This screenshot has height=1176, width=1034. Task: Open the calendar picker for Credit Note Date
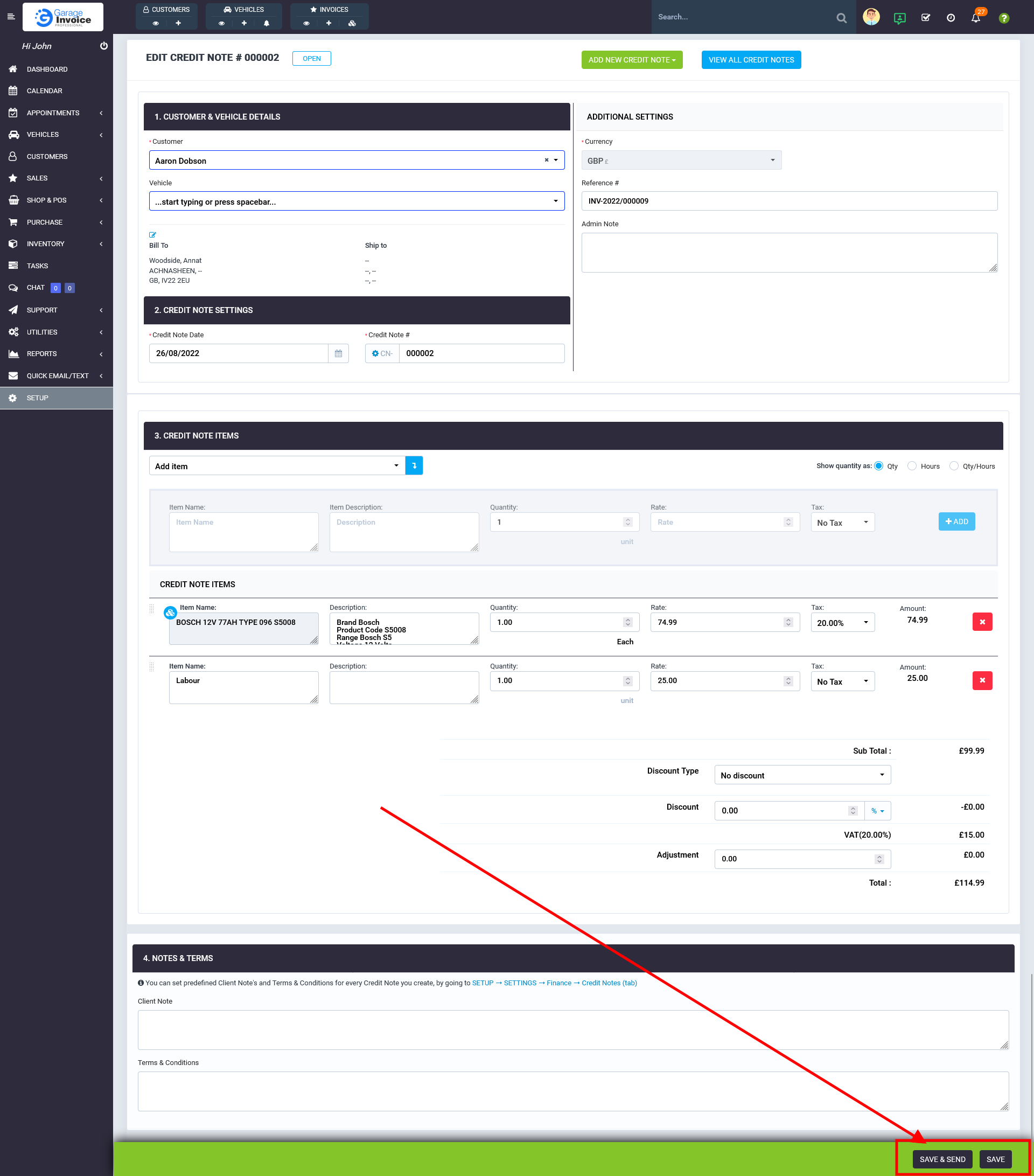(338, 353)
